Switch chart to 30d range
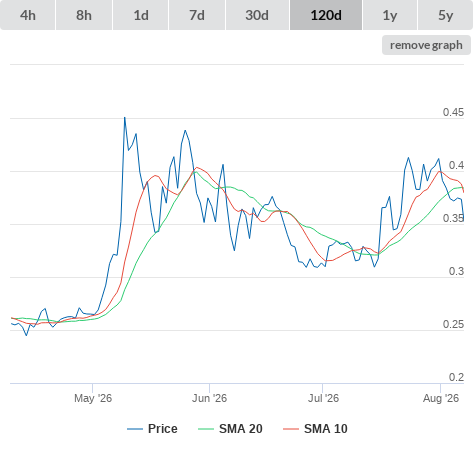 (x=257, y=15)
